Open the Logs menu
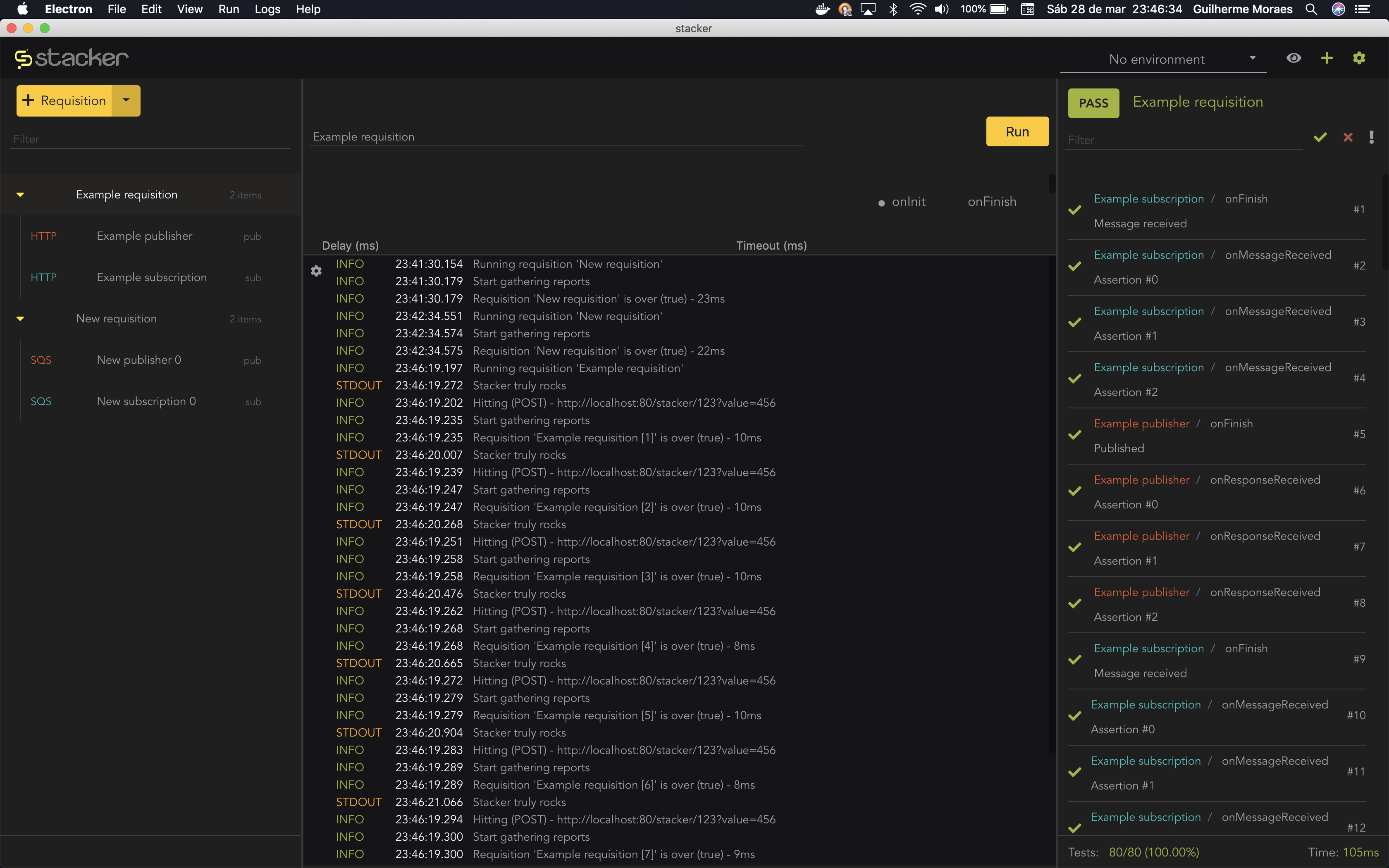Image resolution: width=1389 pixels, height=868 pixels. tap(267, 9)
